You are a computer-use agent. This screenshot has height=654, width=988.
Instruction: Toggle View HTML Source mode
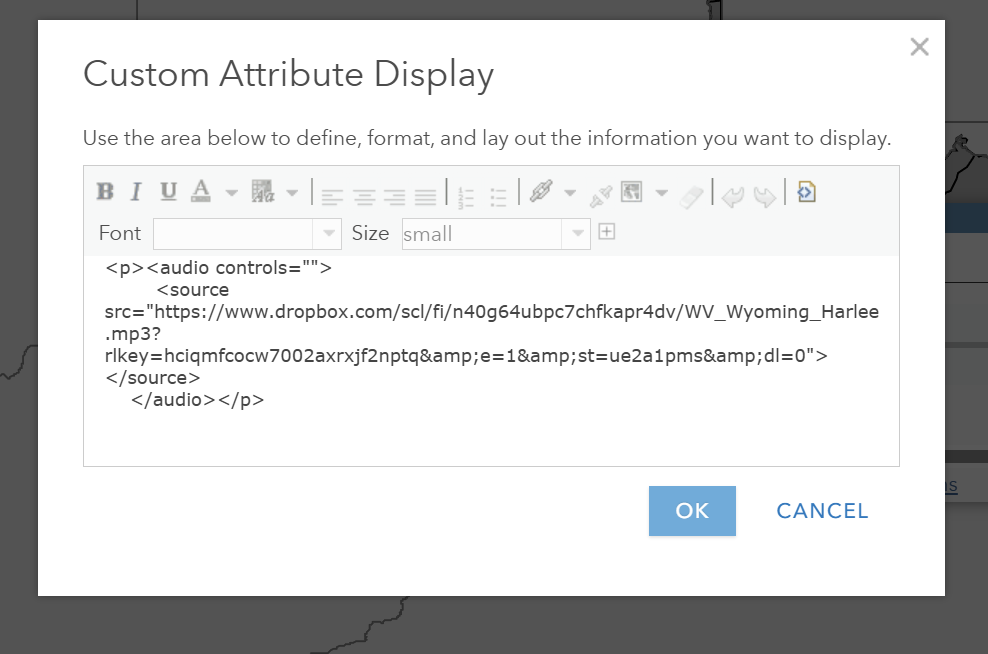pyautogui.click(x=807, y=192)
